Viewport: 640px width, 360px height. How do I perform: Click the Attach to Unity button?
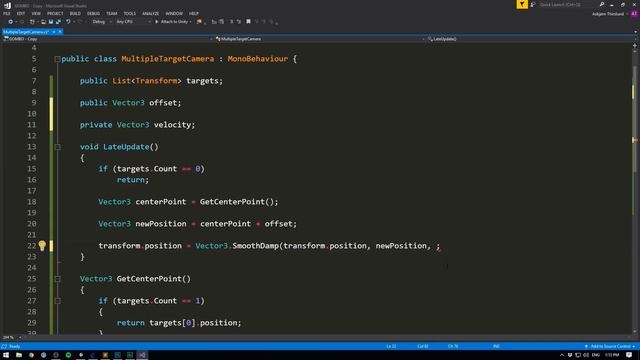[173, 22]
